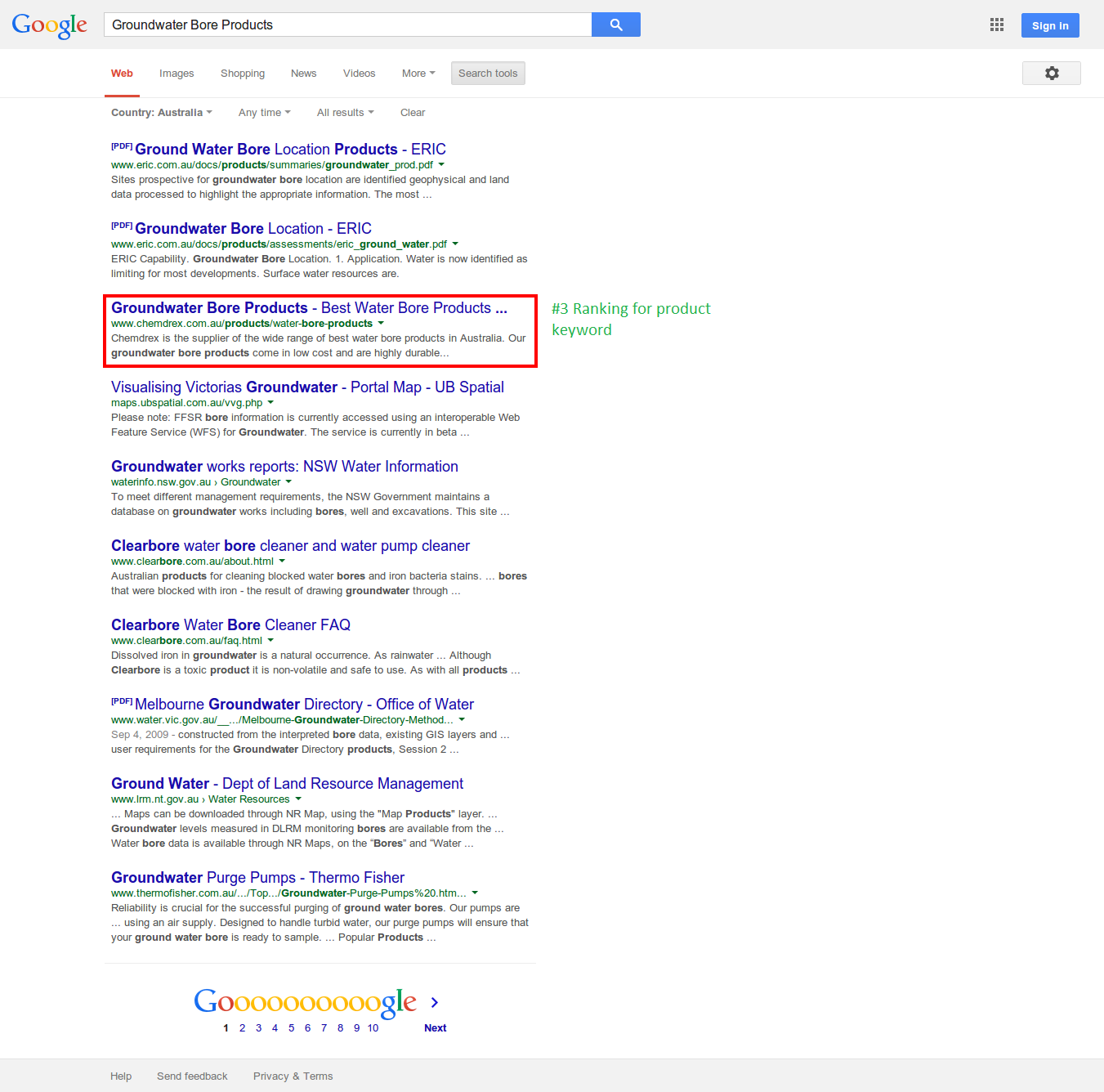Go to results page 4

click(275, 1027)
